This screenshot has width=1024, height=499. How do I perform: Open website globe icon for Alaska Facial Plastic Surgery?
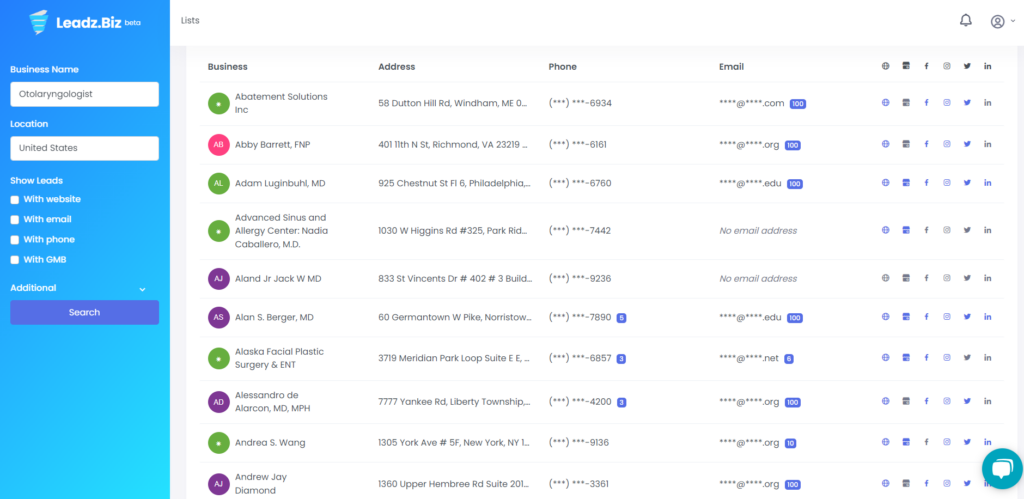tap(886, 358)
